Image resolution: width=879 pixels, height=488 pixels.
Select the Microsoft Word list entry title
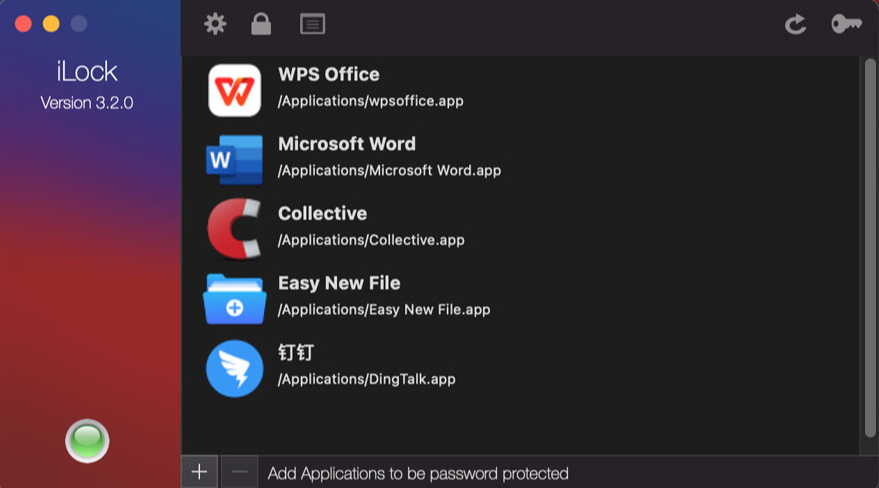pos(346,144)
